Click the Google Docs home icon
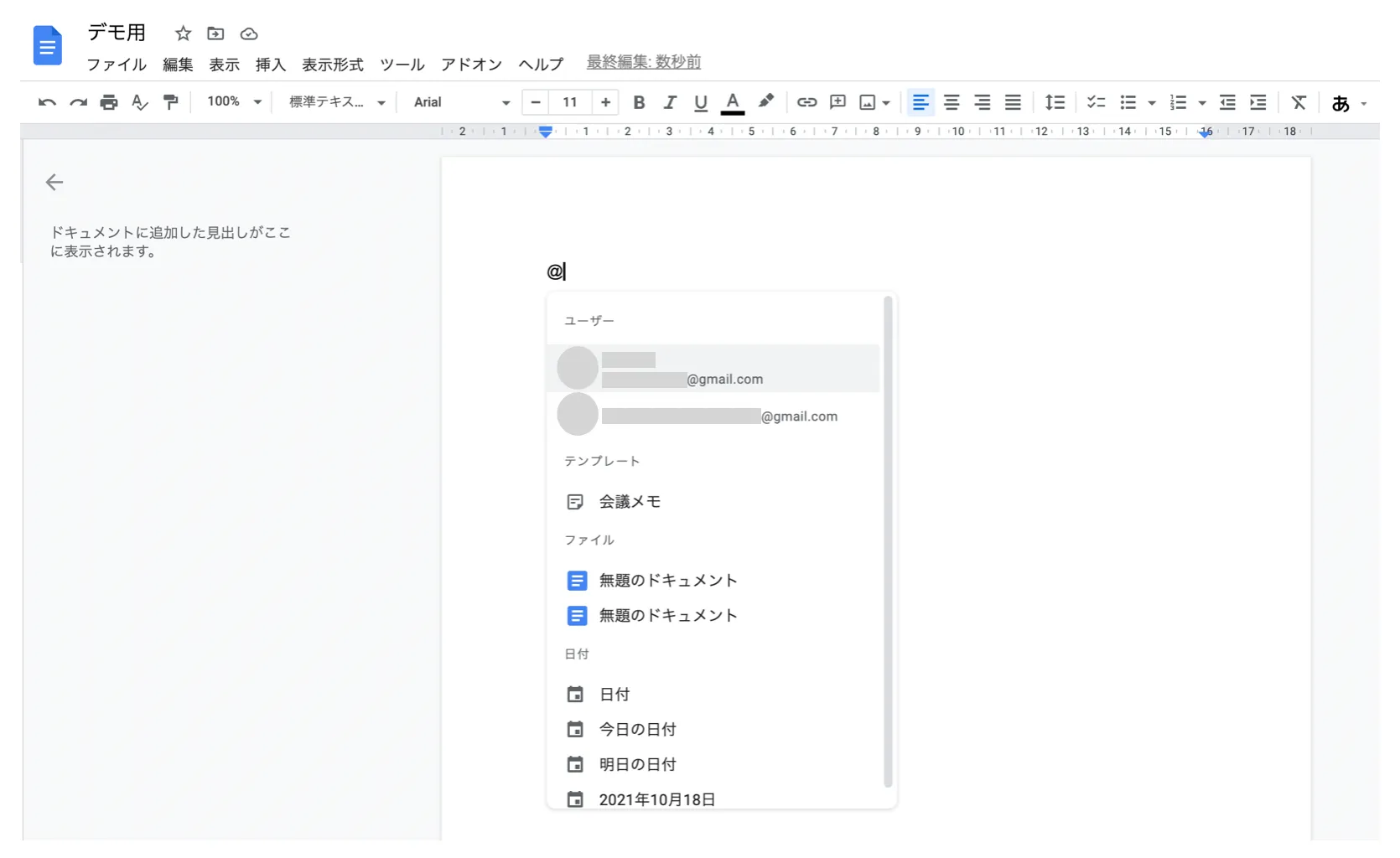This screenshot has height=858, width=1400. coord(48,45)
